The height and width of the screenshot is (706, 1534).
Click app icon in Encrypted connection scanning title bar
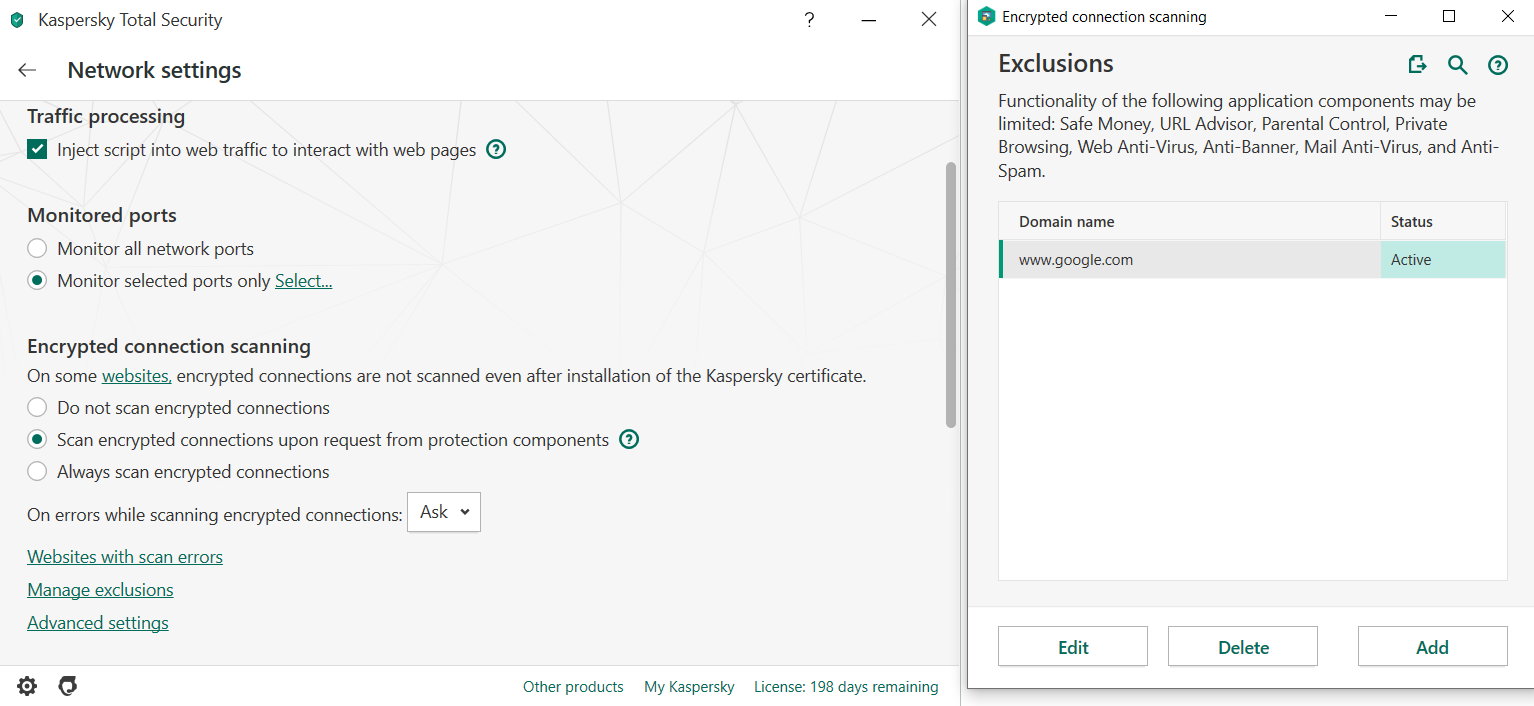coord(987,16)
